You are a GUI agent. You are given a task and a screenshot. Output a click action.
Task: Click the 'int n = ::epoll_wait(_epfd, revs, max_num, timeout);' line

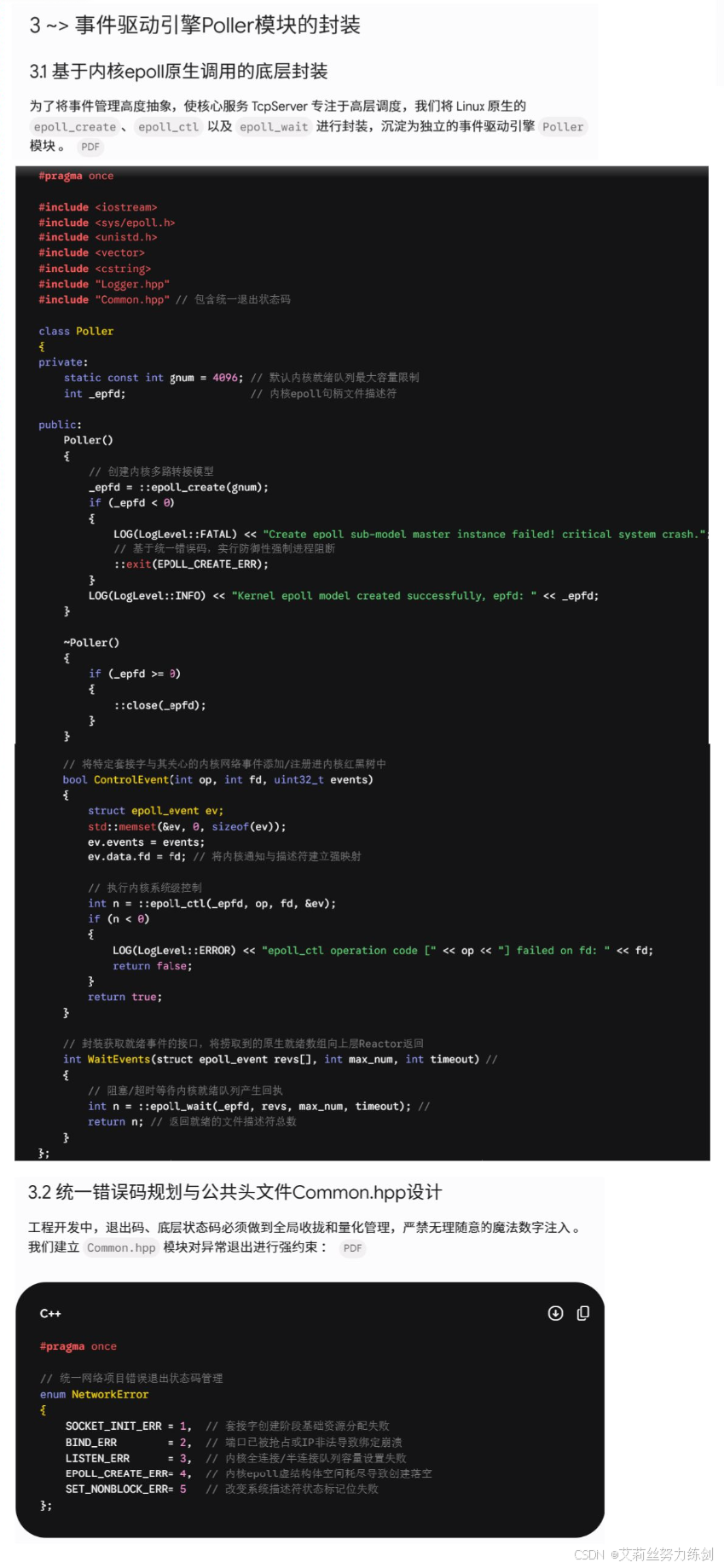[x=249, y=1106]
